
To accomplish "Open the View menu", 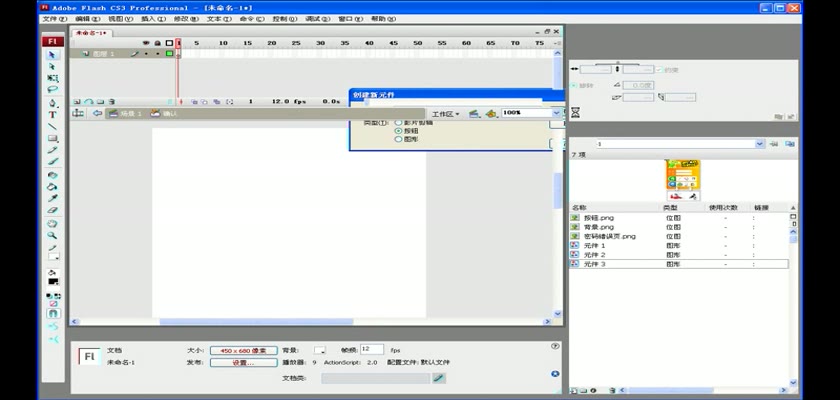I will pos(121,19).
